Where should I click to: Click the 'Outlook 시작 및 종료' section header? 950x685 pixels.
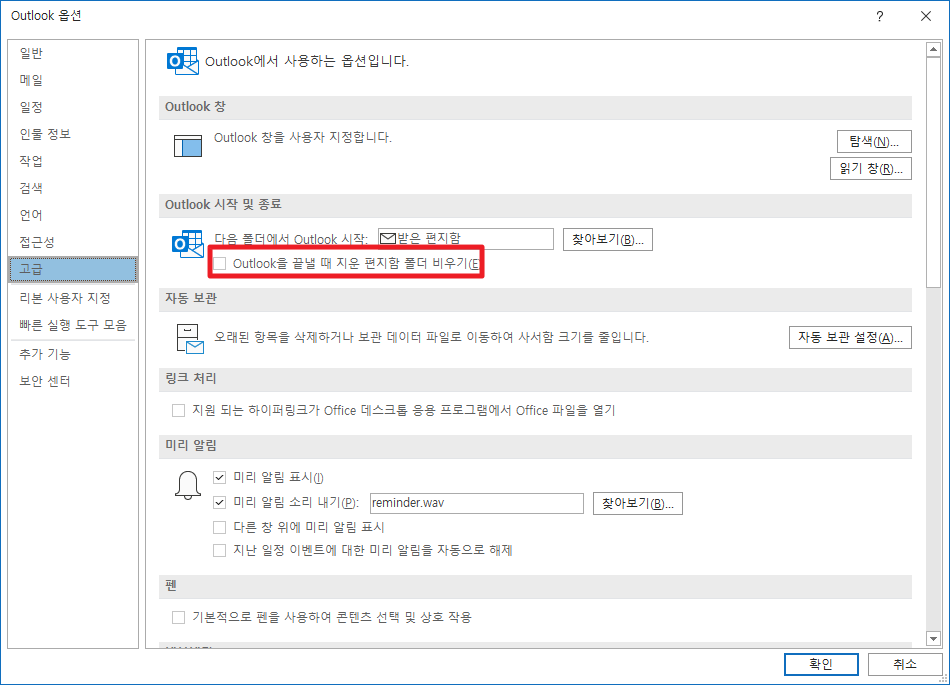(x=535, y=205)
